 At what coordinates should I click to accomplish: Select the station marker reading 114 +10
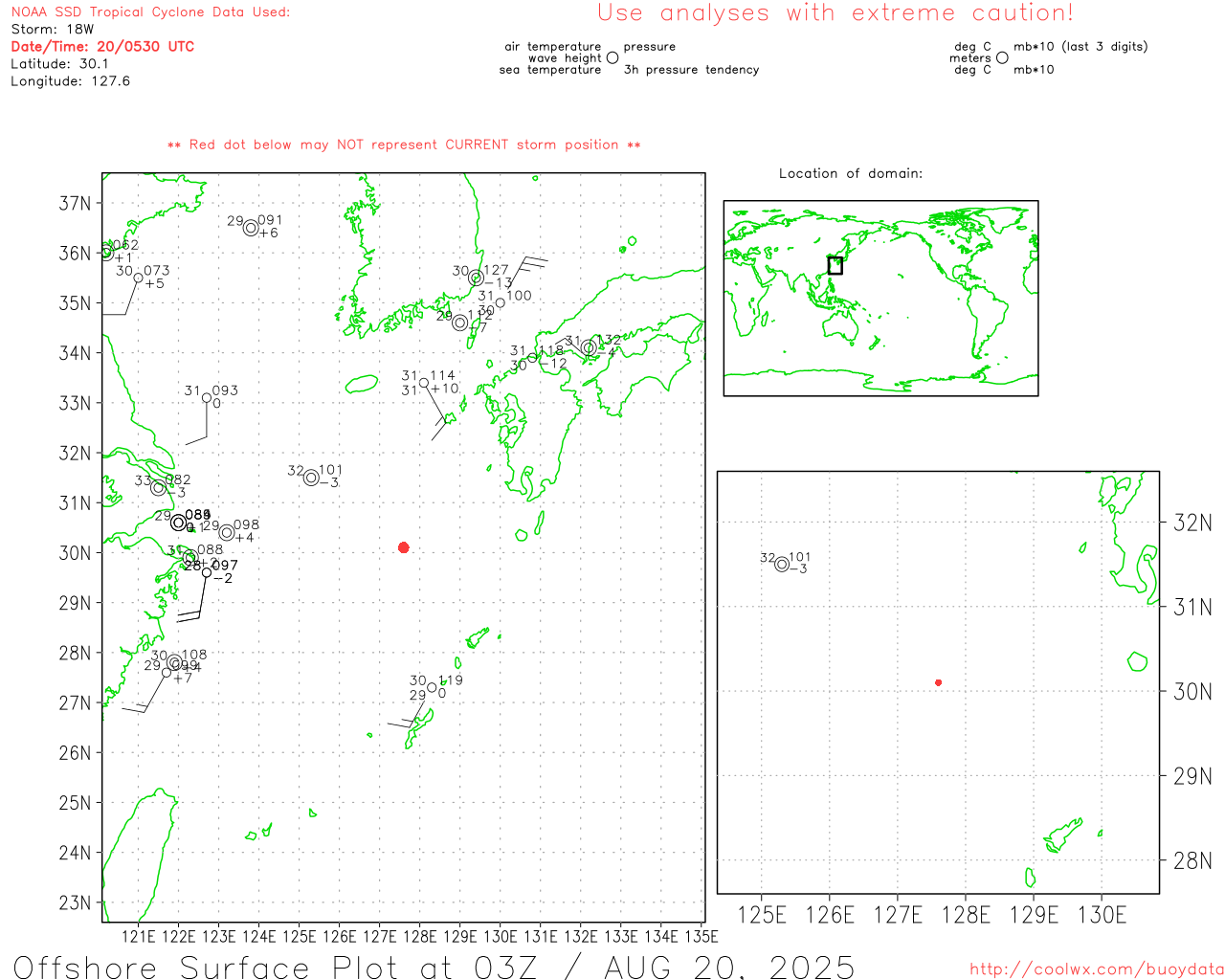[x=424, y=383]
